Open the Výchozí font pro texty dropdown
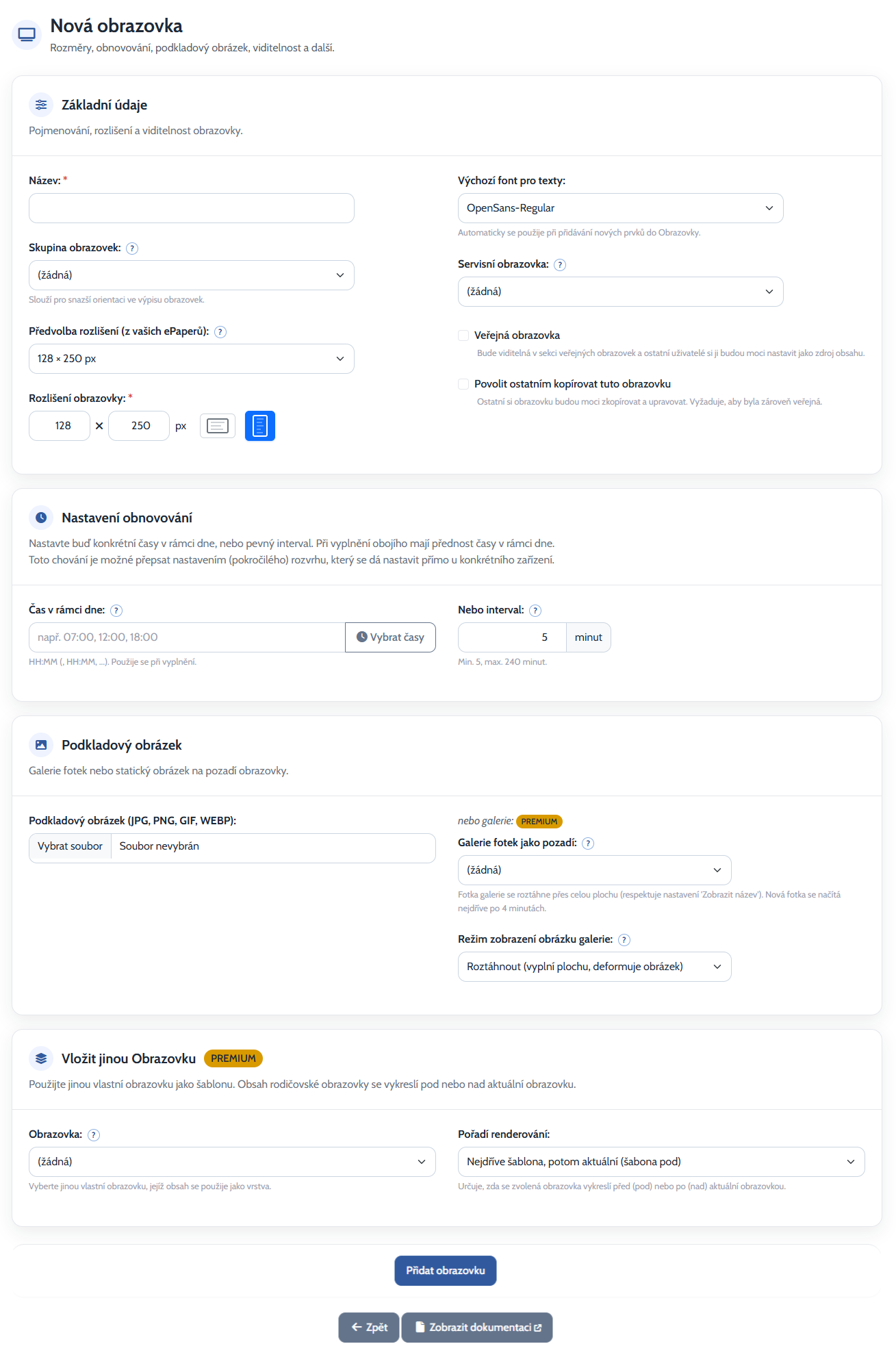The image size is (896, 1359). (x=620, y=208)
